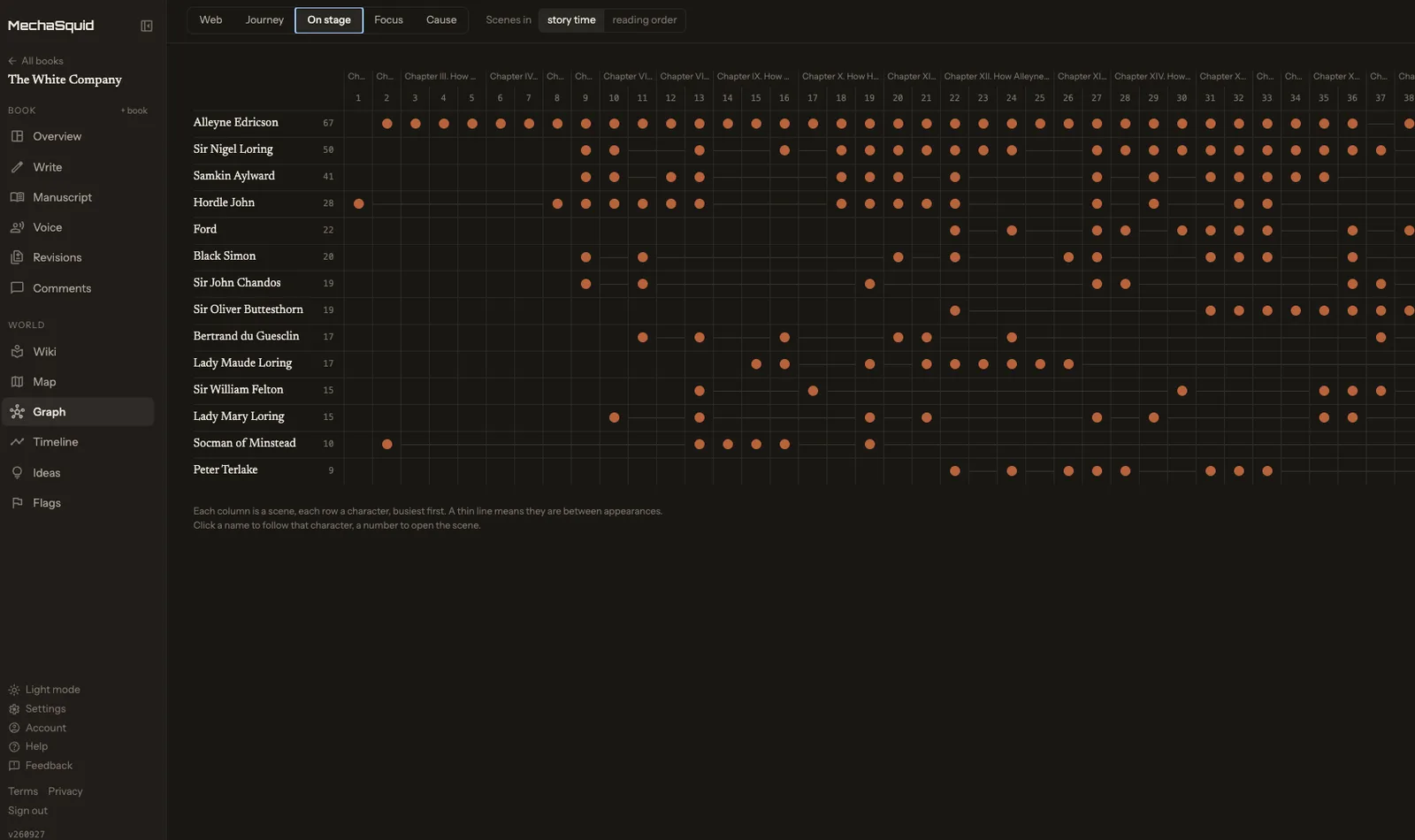Click the Comments speech bubble icon

click(x=17, y=288)
